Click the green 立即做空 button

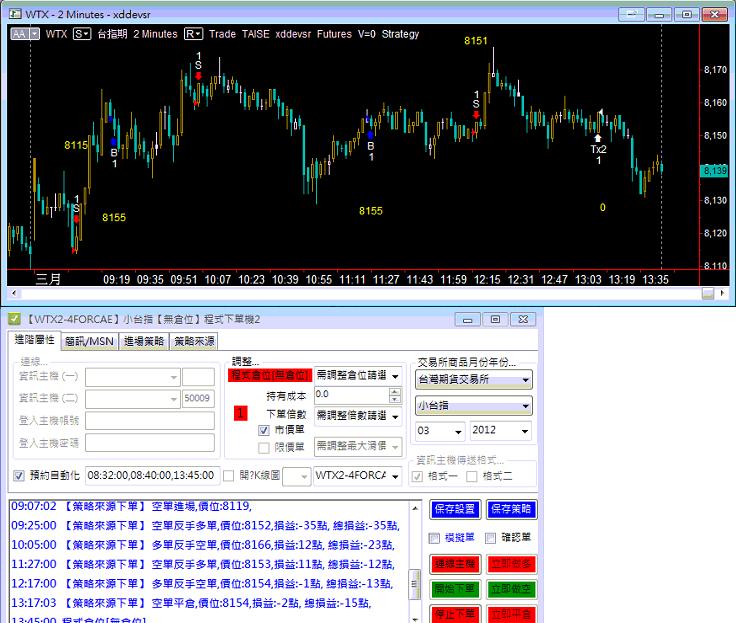pos(511,589)
